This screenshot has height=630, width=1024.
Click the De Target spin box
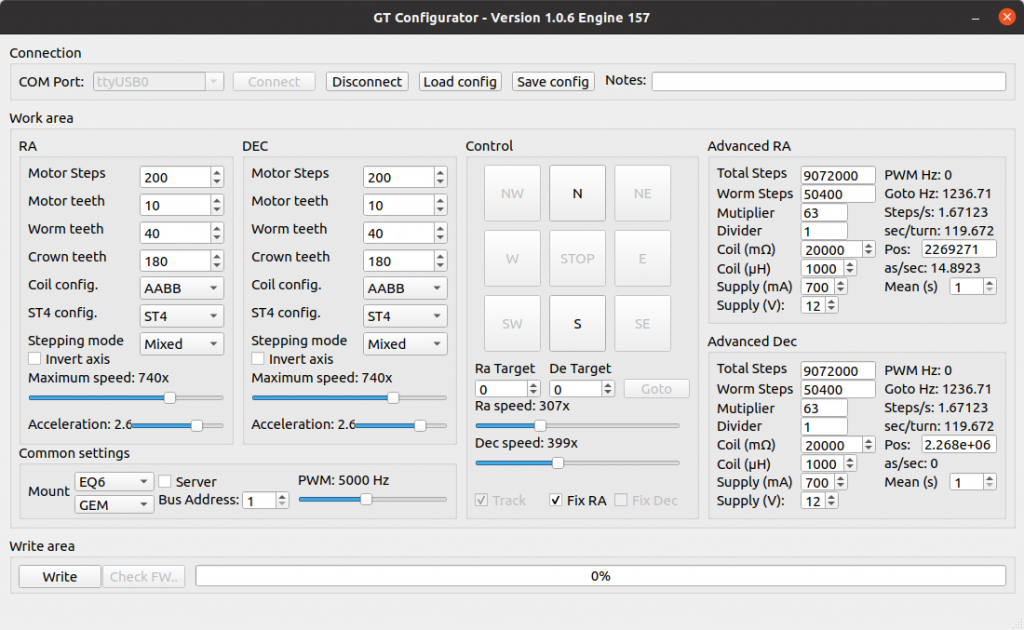coord(582,389)
